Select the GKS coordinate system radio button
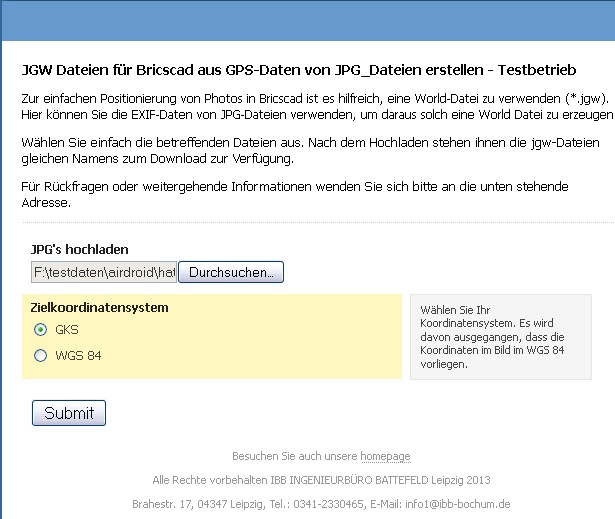This screenshot has width=615, height=519. pos(40,330)
